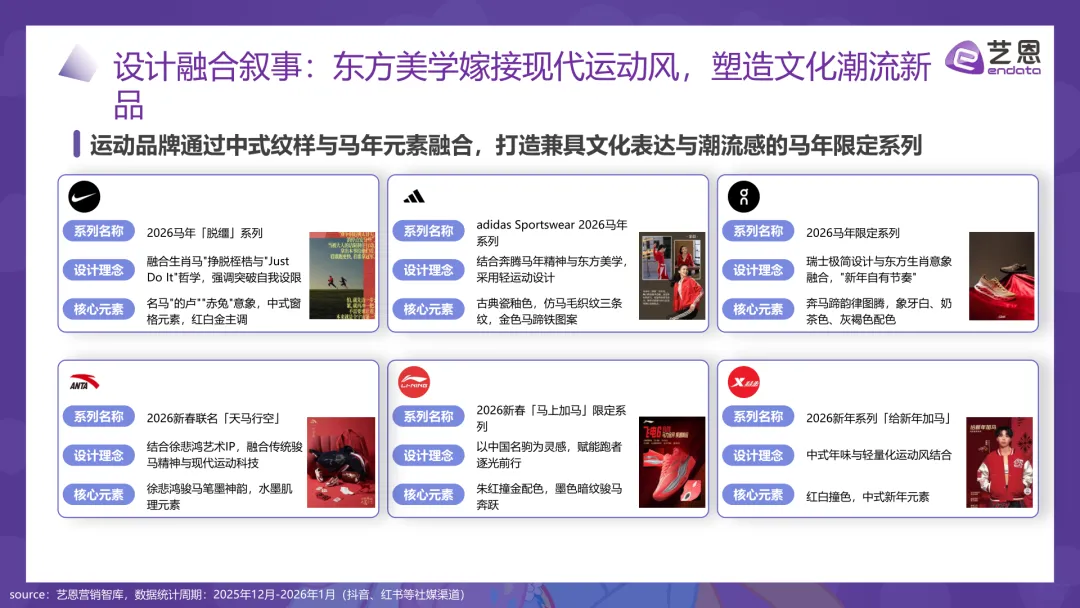Select 设计理念 in the adidas card
This screenshot has height=608, width=1080.
point(428,270)
